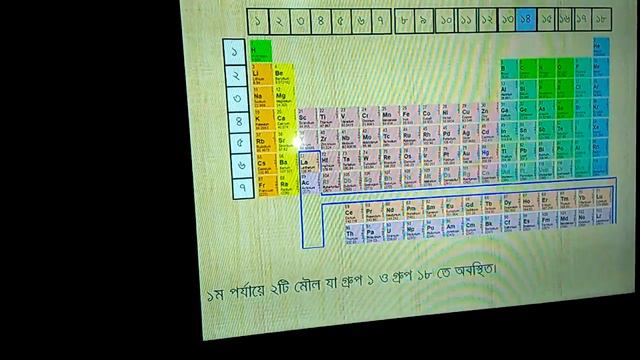Click the Francium (Fr) element cell

pyautogui.click(x=269, y=187)
